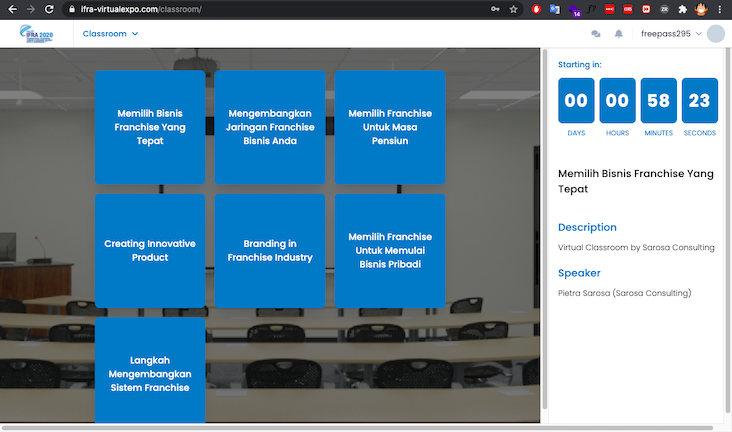Open the freepass295 account dropdown
The image size is (732, 432).
671,34
